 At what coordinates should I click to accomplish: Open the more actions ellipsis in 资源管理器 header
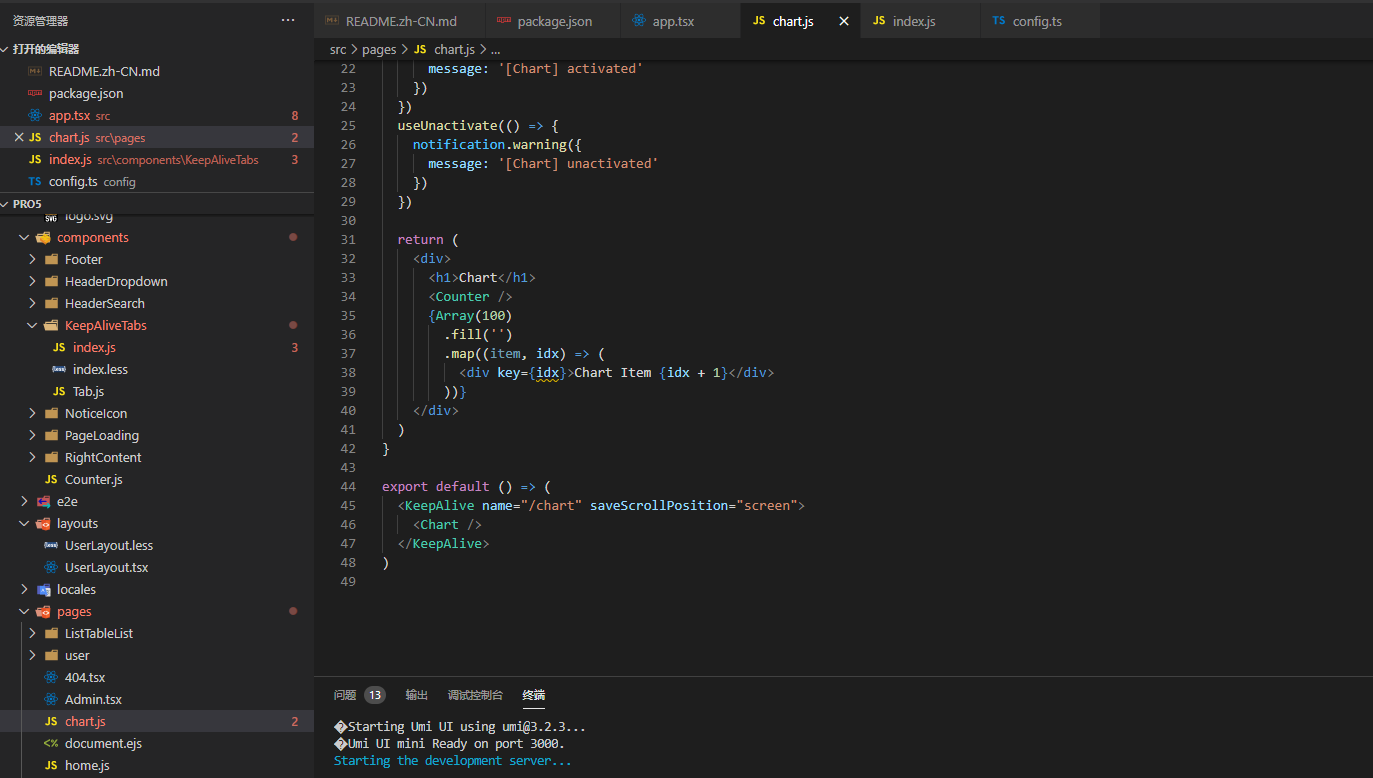288,20
